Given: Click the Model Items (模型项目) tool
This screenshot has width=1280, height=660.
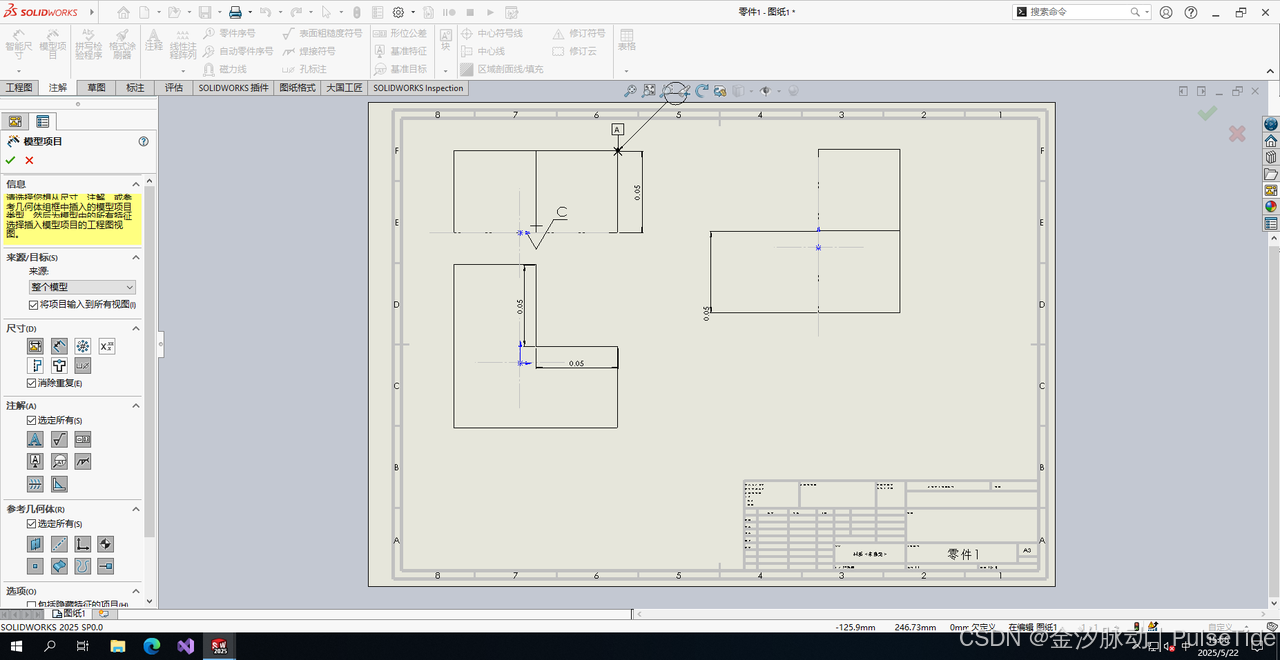Looking at the screenshot, I should tap(52, 45).
